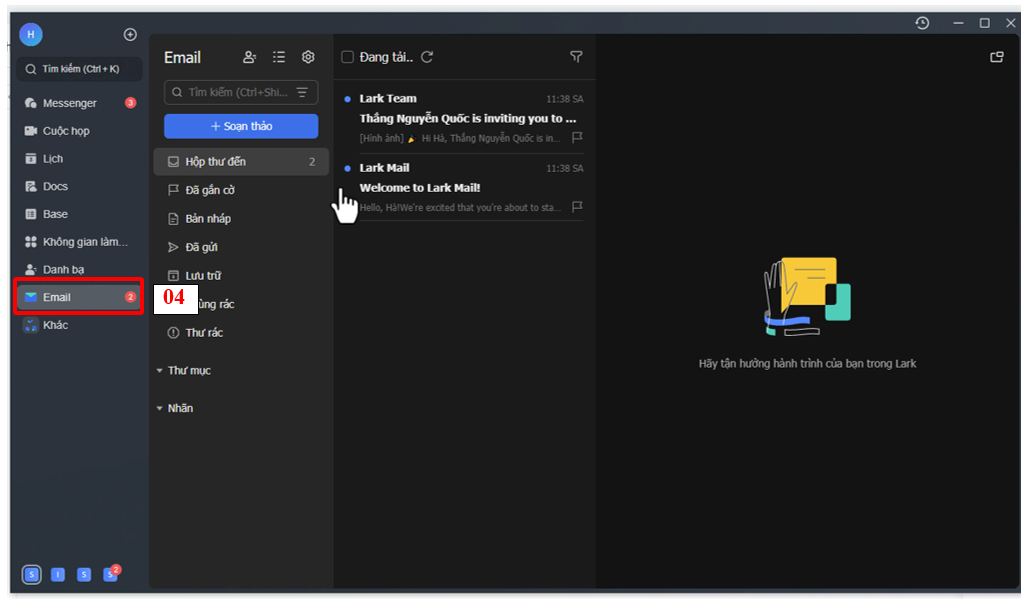Open the history clock icon in title bar
The width and height of the screenshot is (1031, 604).
[x=923, y=23]
